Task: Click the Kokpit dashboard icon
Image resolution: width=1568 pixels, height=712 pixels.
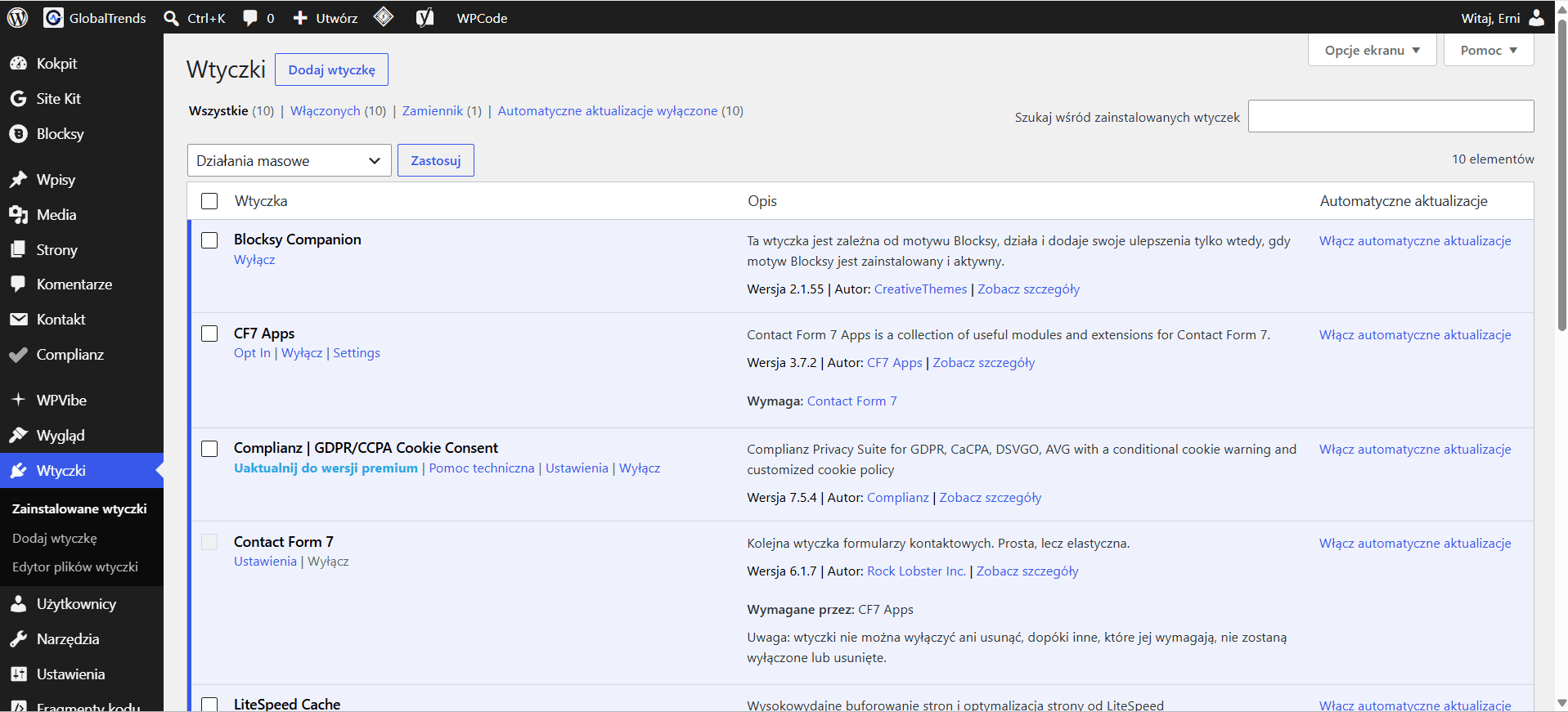Action: (x=18, y=63)
